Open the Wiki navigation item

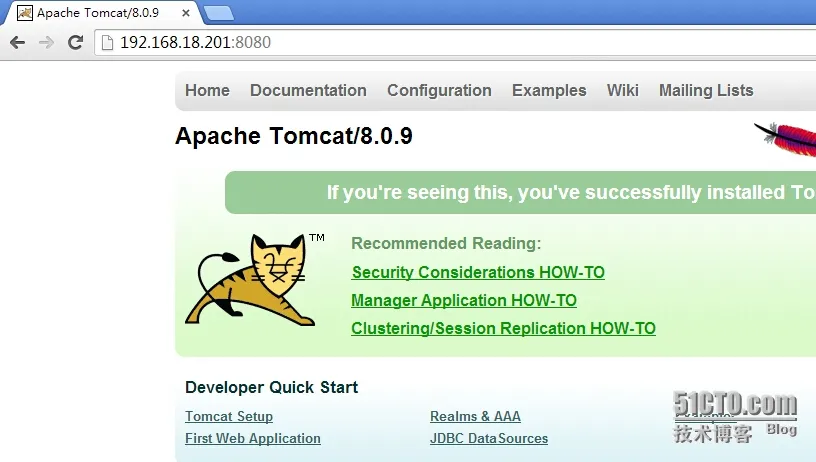[x=622, y=91]
